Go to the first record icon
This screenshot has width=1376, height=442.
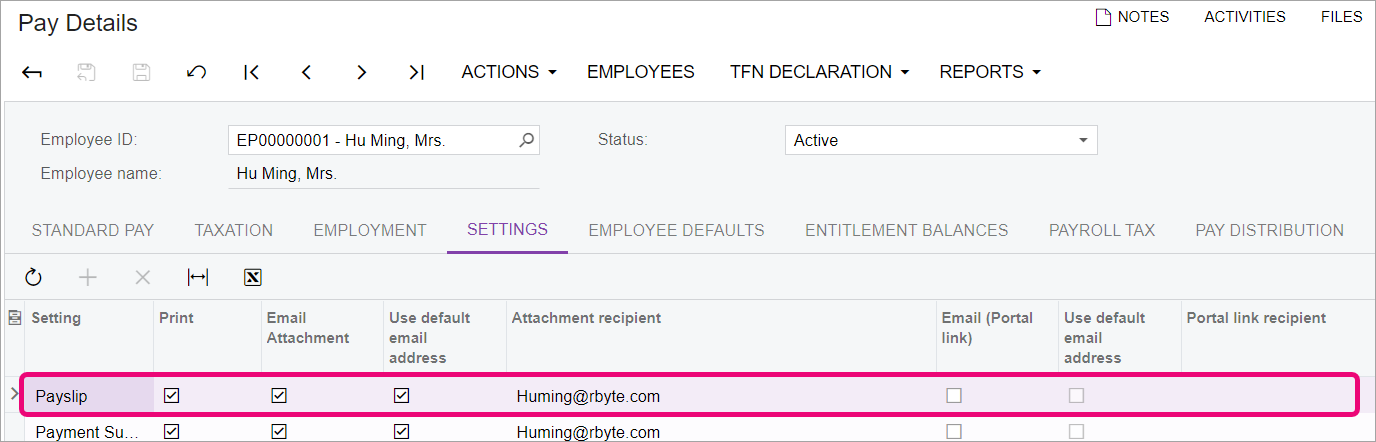point(252,72)
